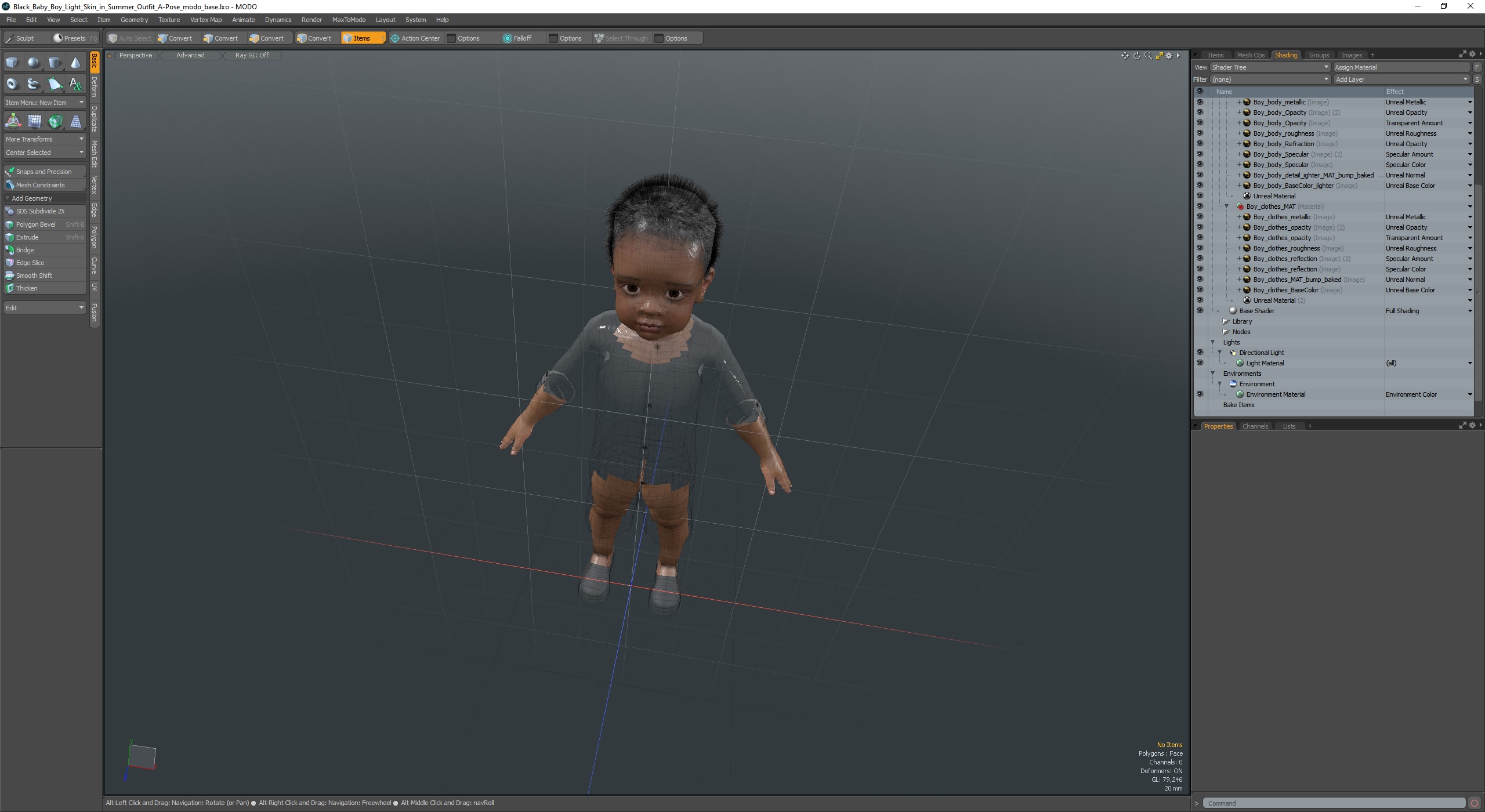The image size is (1485, 812).
Task: Open the Texture menu
Action: [169, 20]
